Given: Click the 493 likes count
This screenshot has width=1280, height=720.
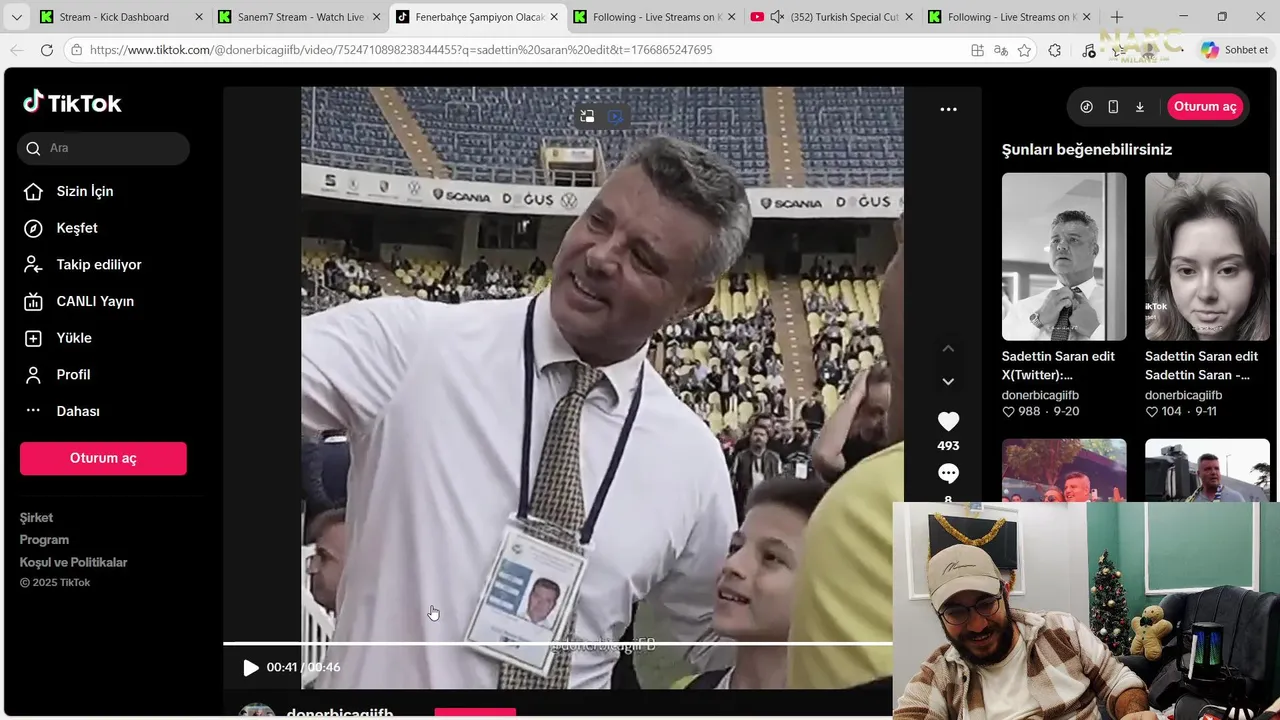Looking at the screenshot, I should coord(948,446).
